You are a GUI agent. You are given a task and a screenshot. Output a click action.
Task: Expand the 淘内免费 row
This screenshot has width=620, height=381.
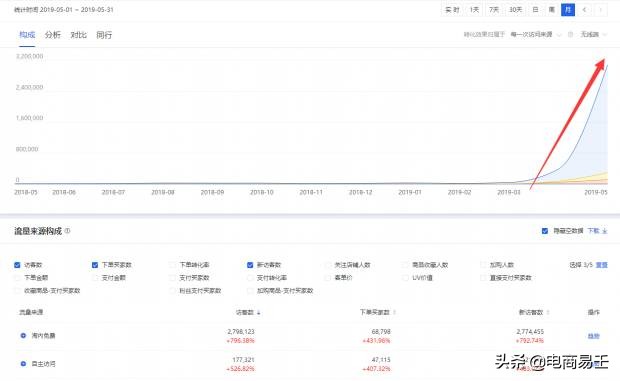23,336
